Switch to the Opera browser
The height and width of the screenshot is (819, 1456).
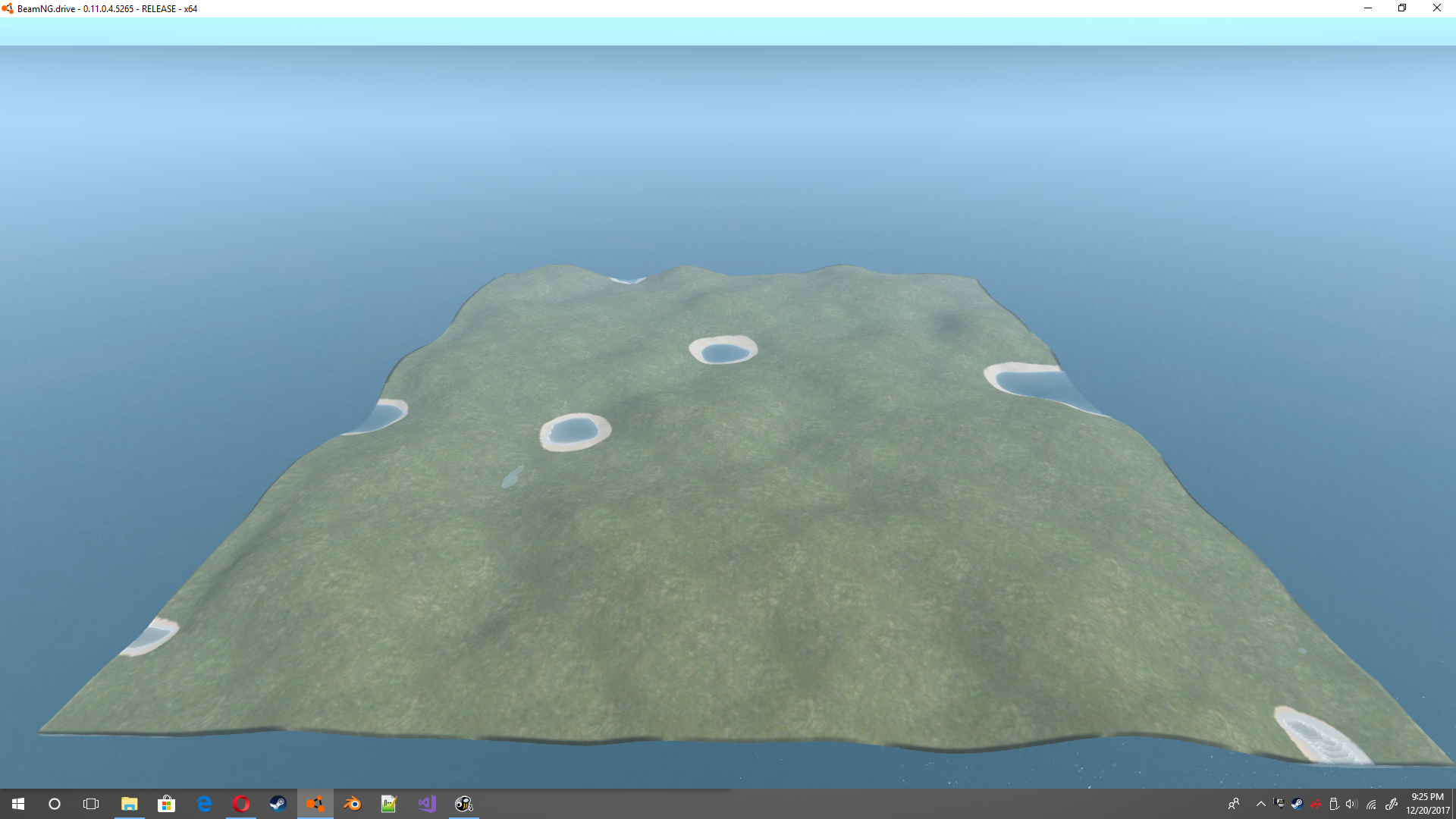241,804
